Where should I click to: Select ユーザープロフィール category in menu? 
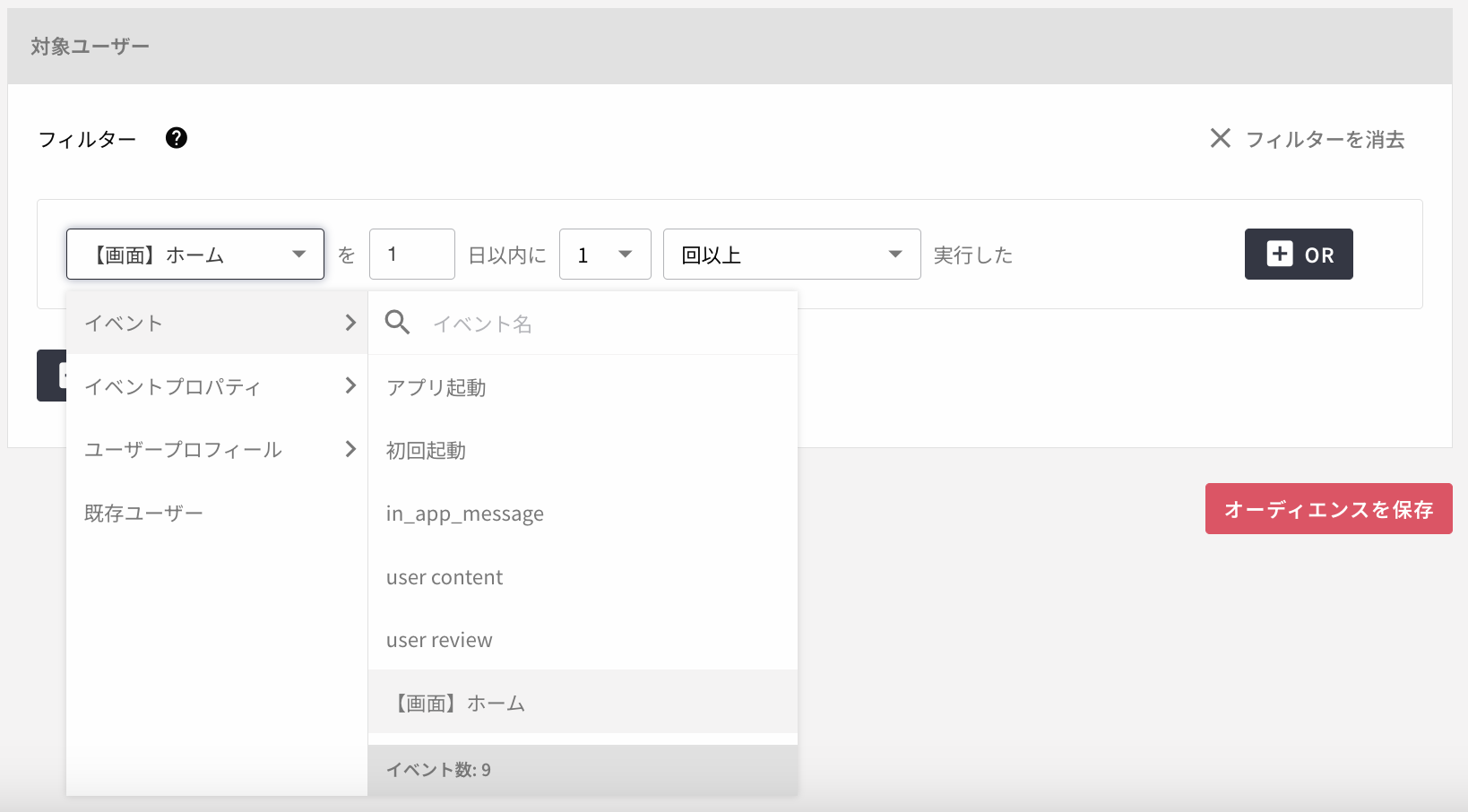pos(217,449)
